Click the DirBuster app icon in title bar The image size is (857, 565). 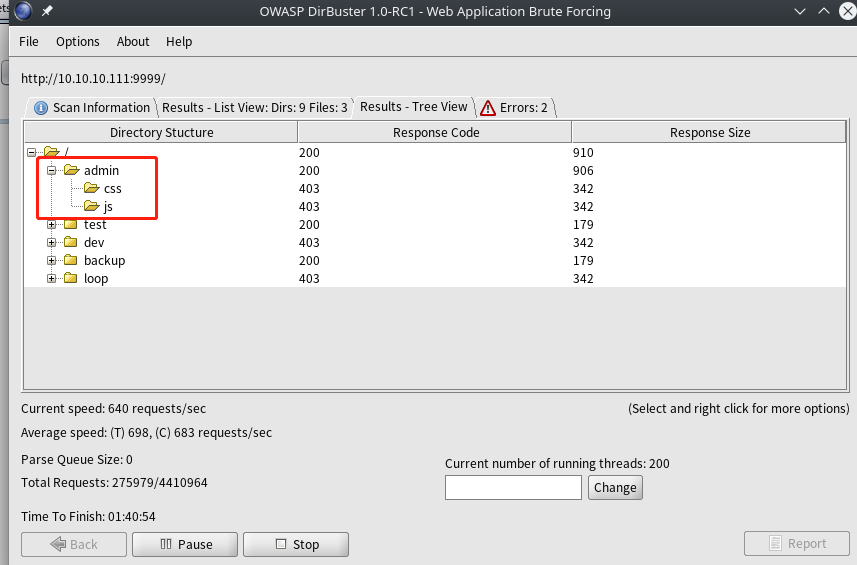pos(23,10)
